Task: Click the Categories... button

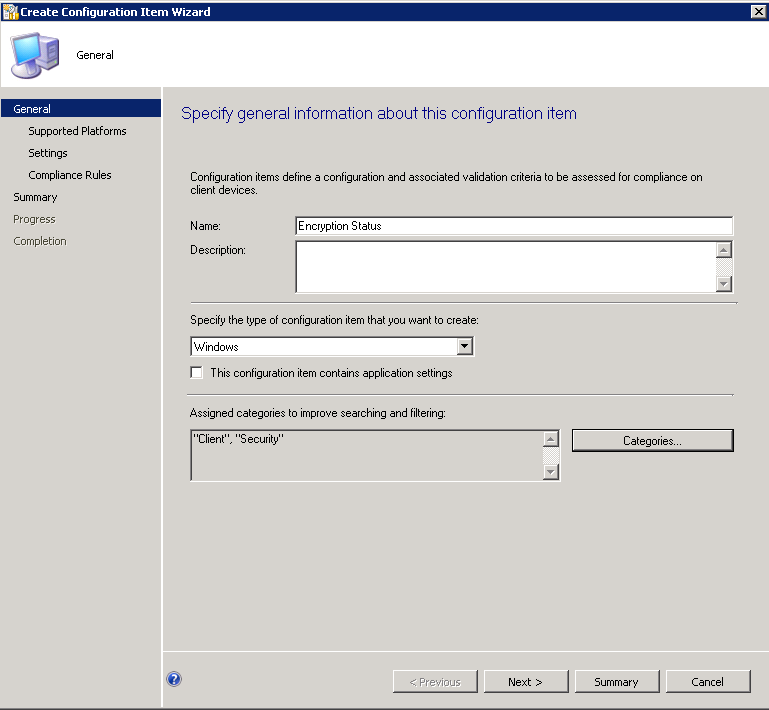Action: 652,441
